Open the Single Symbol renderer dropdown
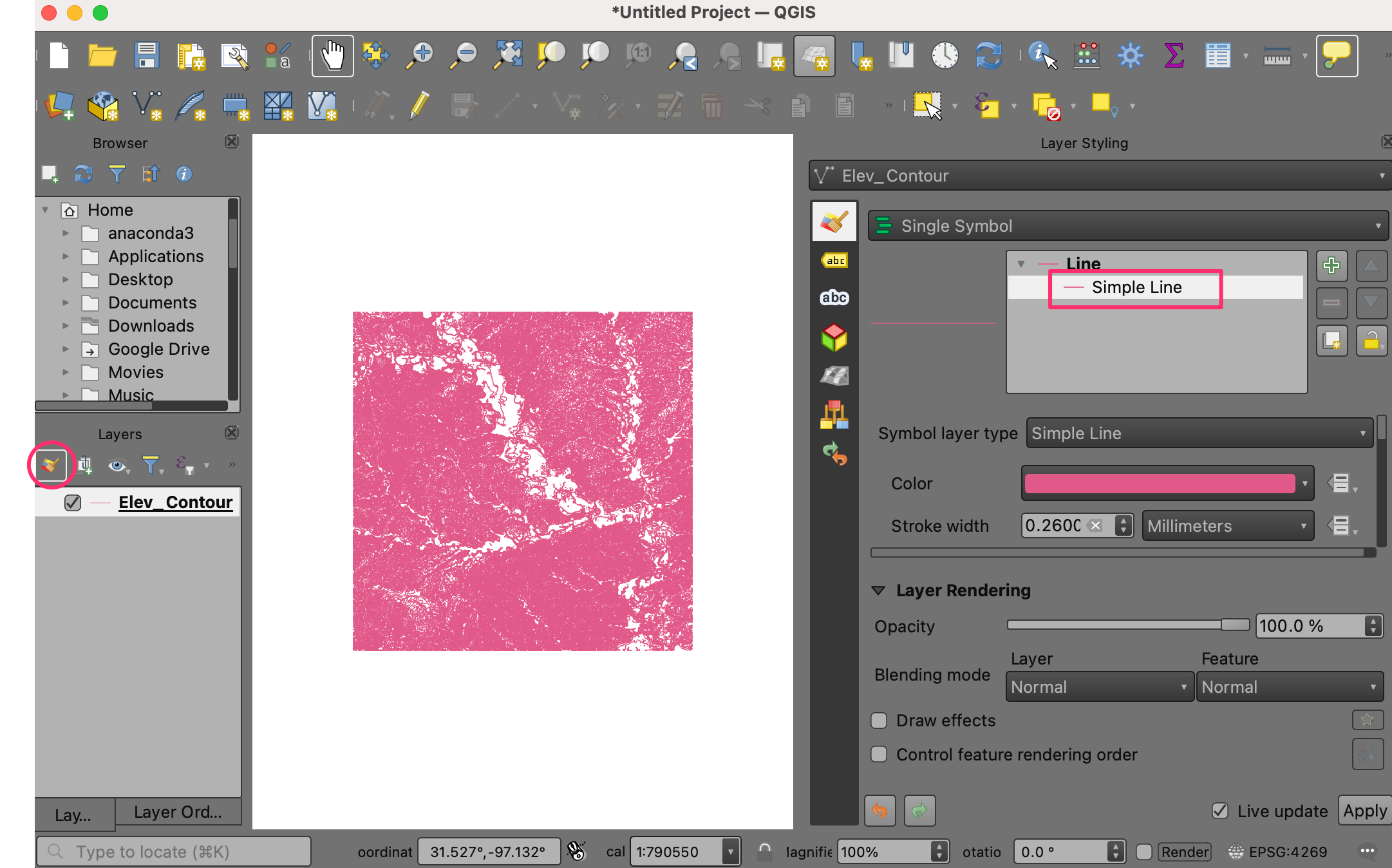This screenshot has width=1392, height=868. tap(1127, 226)
